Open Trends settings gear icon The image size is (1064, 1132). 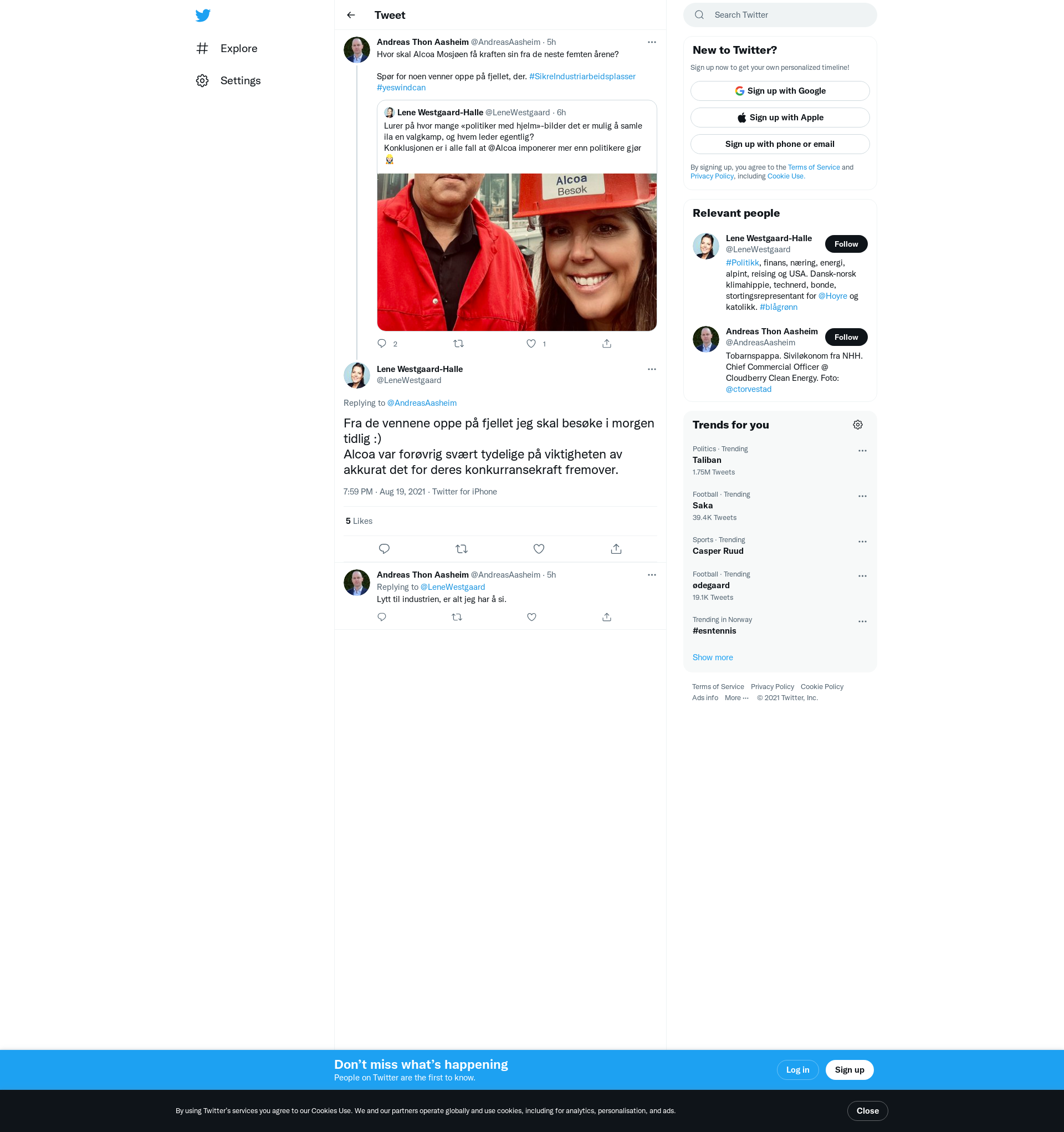(x=858, y=425)
